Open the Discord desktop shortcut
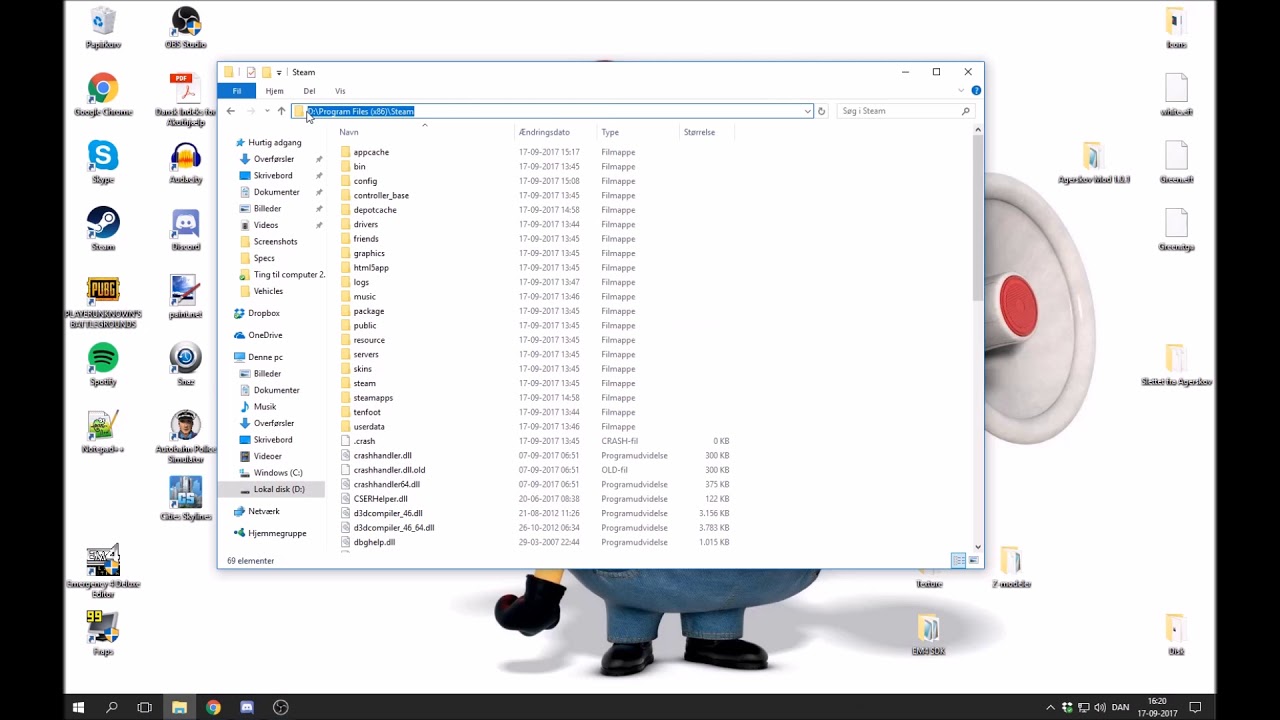This screenshot has width=1280, height=720. click(185, 229)
